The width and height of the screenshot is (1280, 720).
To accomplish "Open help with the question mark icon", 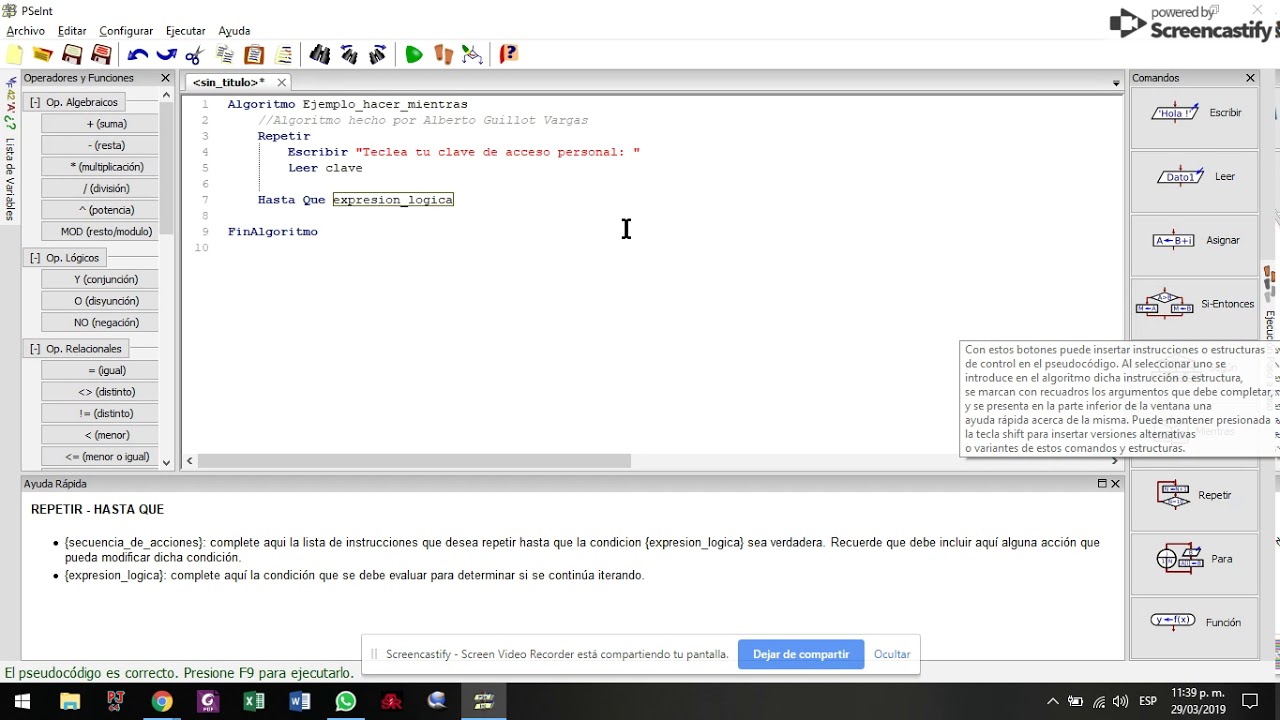I will click(x=509, y=55).
